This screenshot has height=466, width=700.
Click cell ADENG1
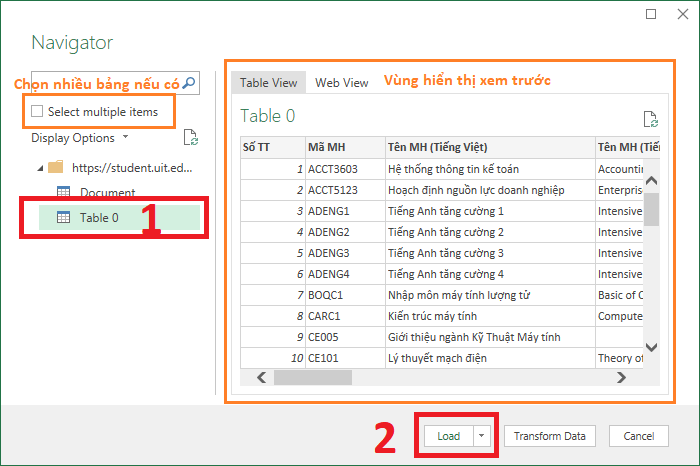345,211
